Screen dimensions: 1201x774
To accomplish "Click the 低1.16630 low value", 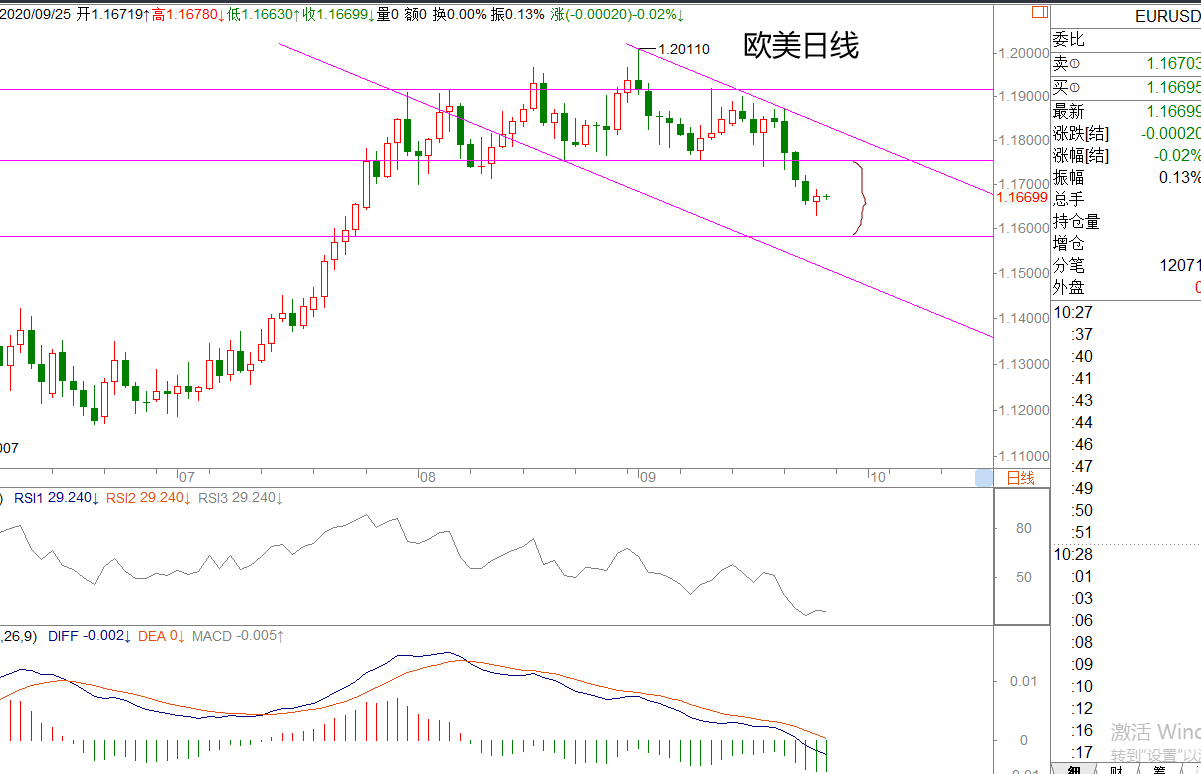I will click(264, 15).
